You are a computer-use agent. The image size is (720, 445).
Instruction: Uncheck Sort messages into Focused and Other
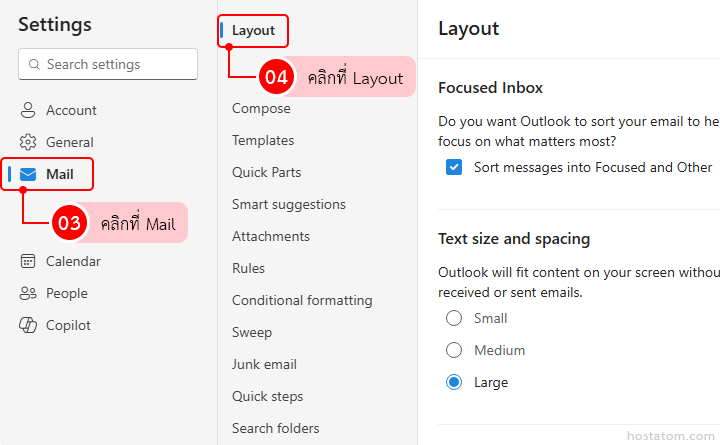454,167
